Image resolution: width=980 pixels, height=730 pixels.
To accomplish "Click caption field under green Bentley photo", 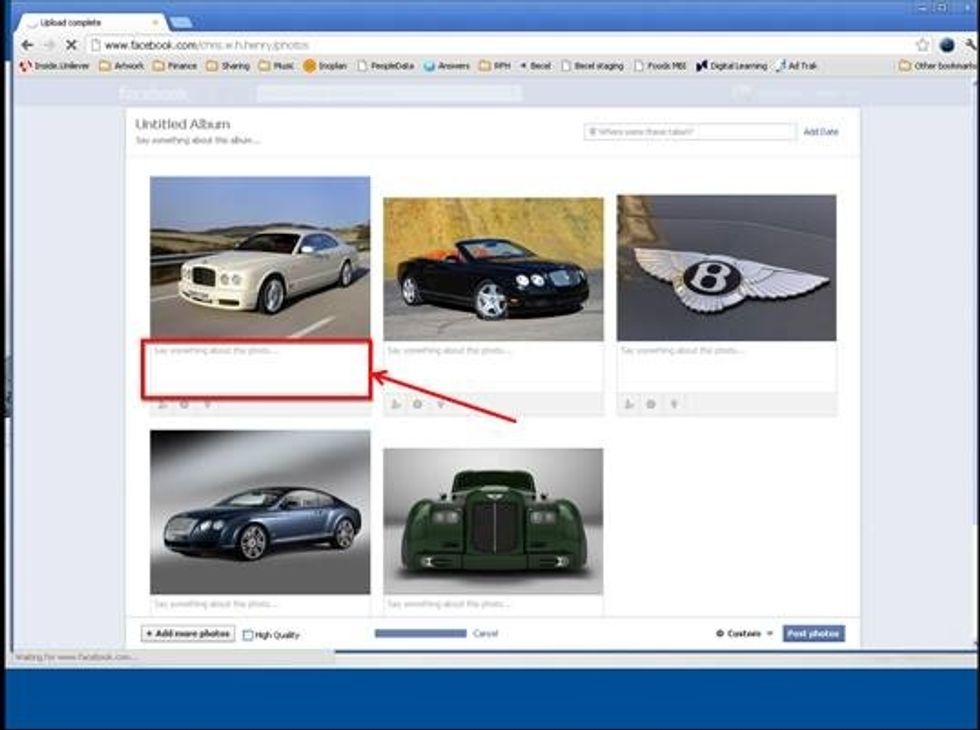I will pyautogui.click(x=494, y=606).
